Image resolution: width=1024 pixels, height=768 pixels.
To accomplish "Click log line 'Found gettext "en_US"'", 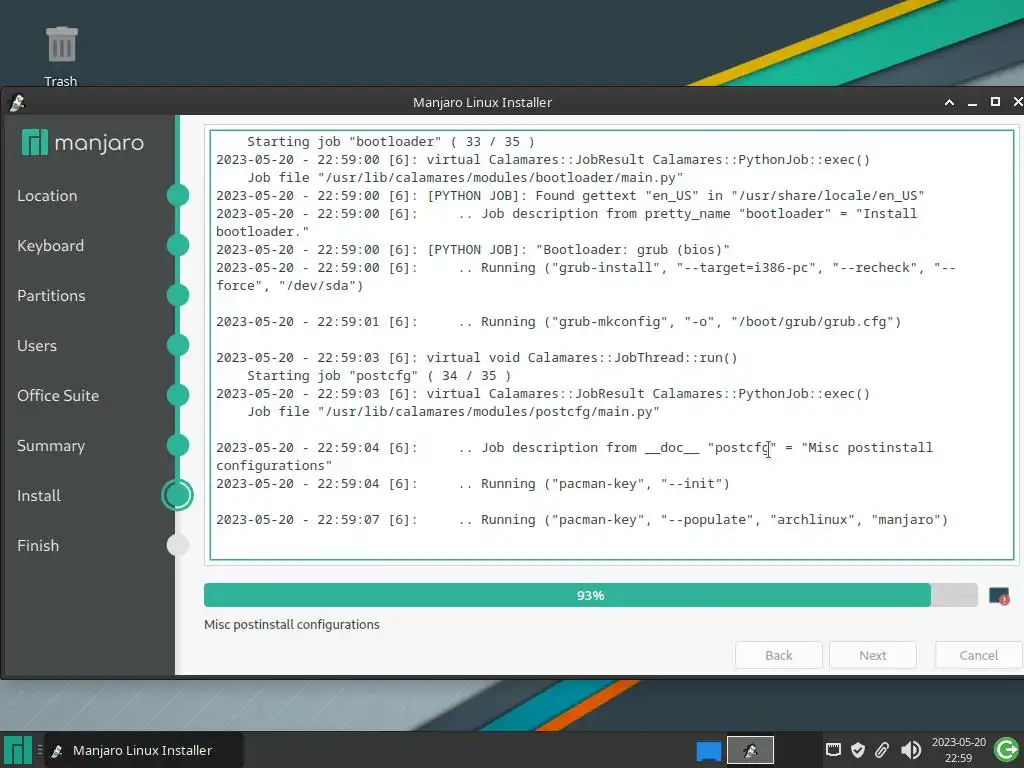I will pos(570,196).
